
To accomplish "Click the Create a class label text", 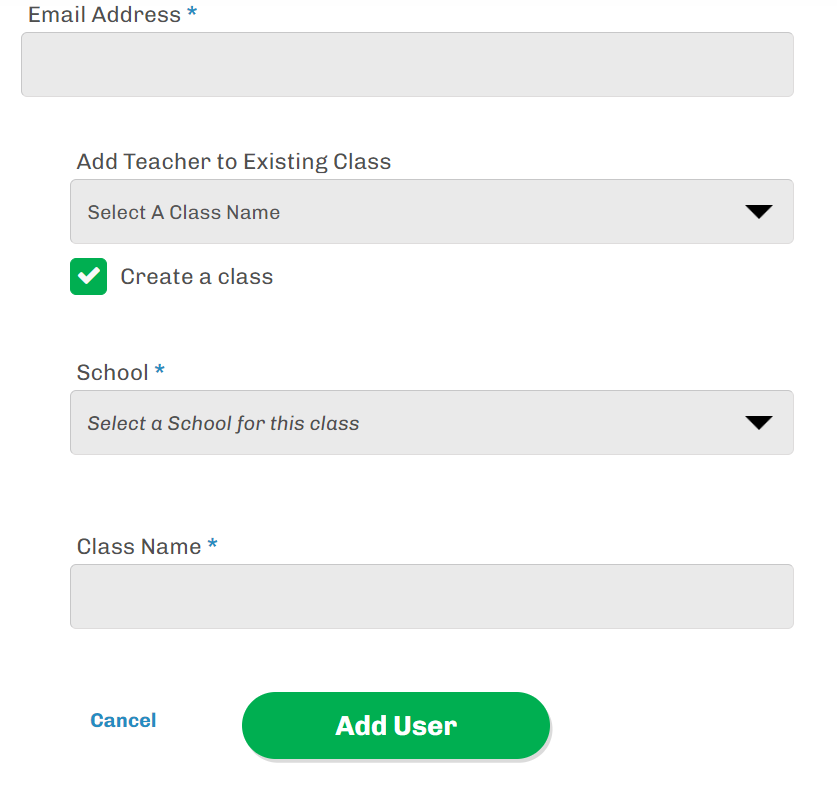I will point(196,277).
